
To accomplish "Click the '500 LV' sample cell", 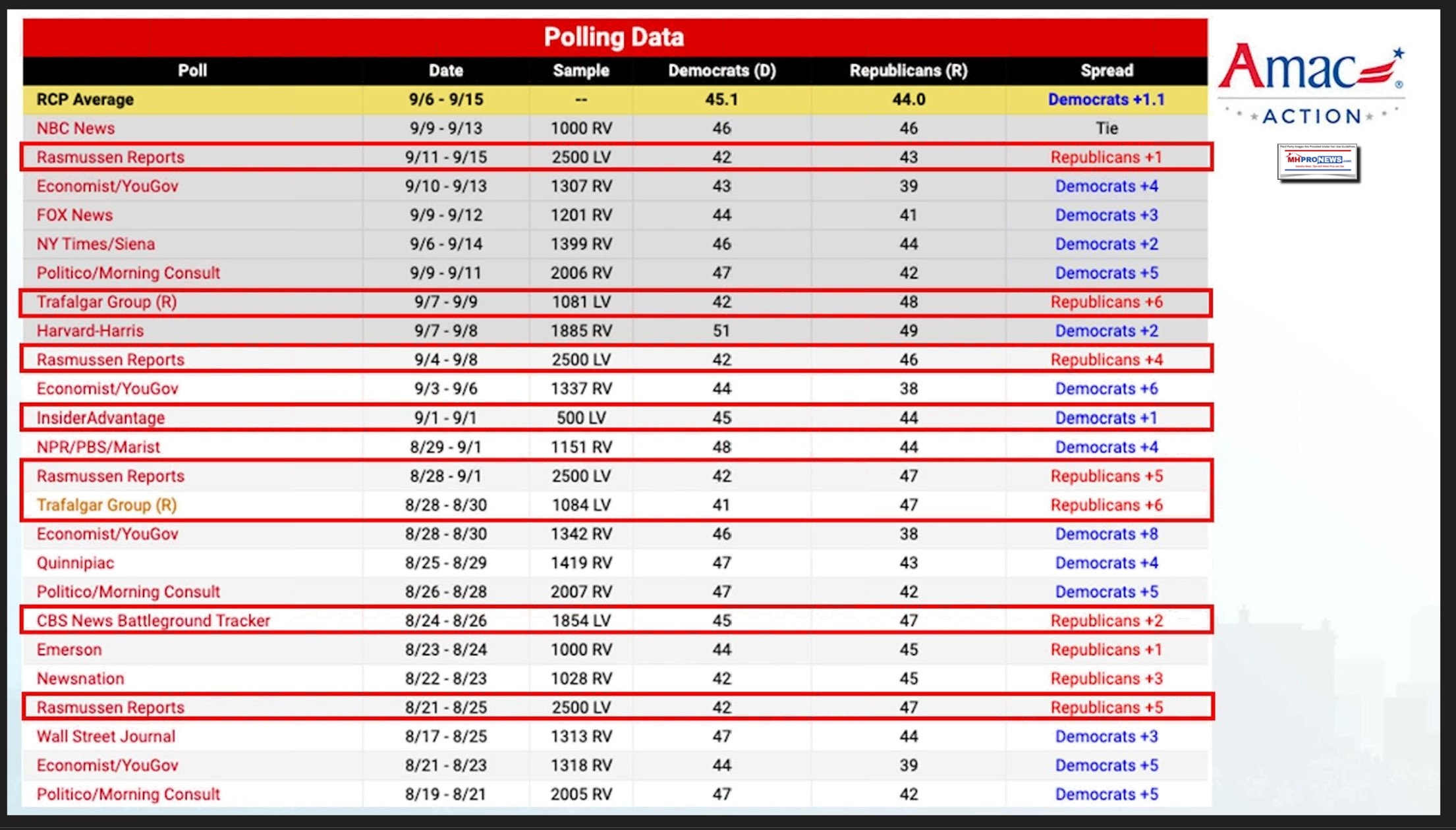I will [581, 418].
